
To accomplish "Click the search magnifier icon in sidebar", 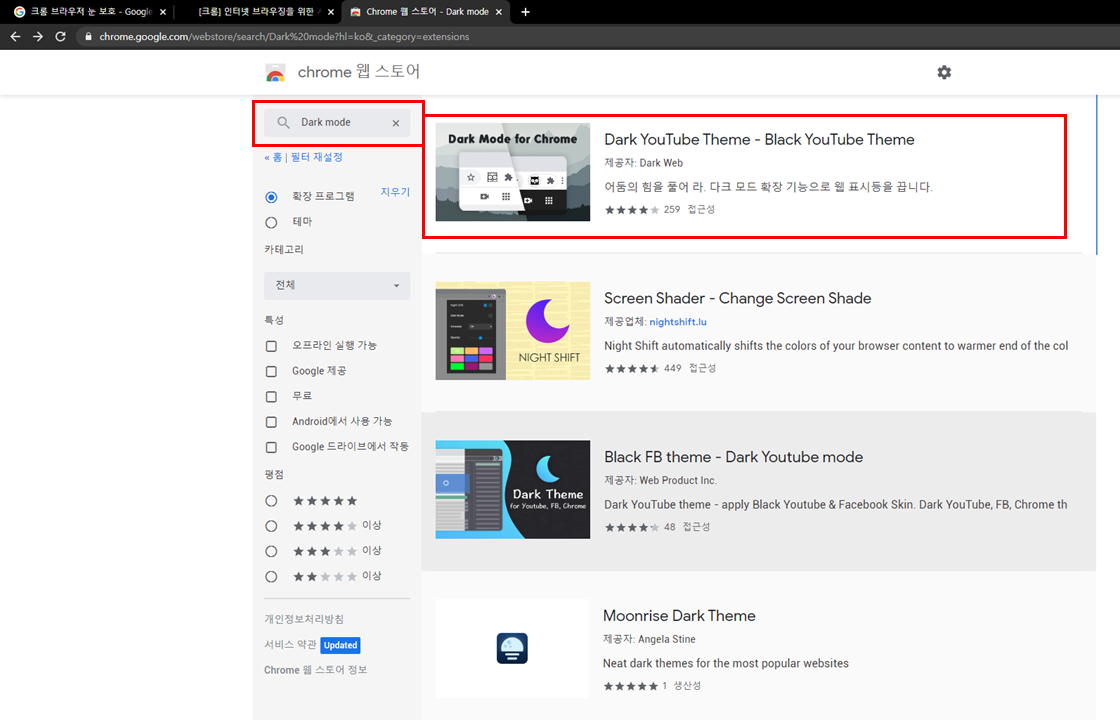I will pyautogui.click(x=284, y=123).
